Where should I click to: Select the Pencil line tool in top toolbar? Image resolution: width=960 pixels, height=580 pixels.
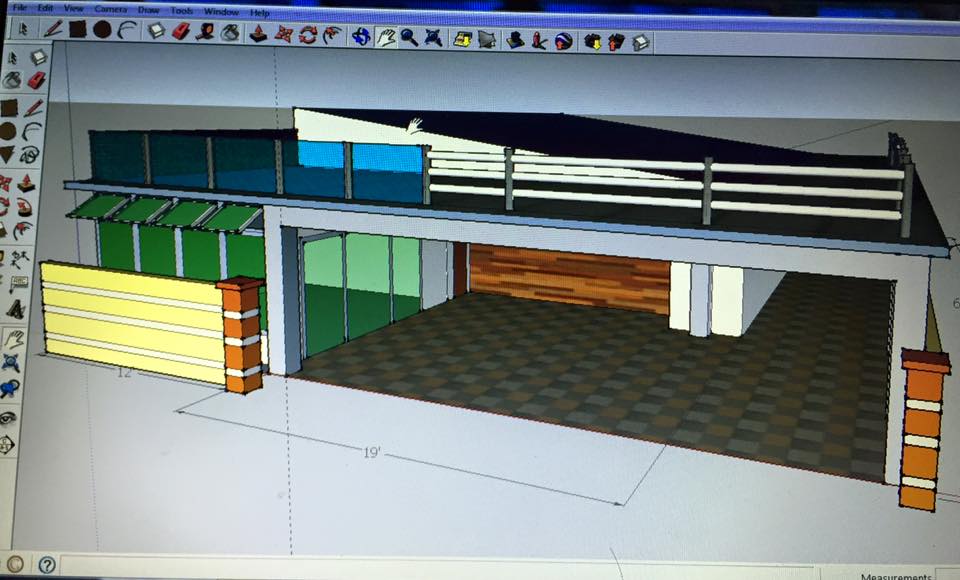click(x=53, y=29)
